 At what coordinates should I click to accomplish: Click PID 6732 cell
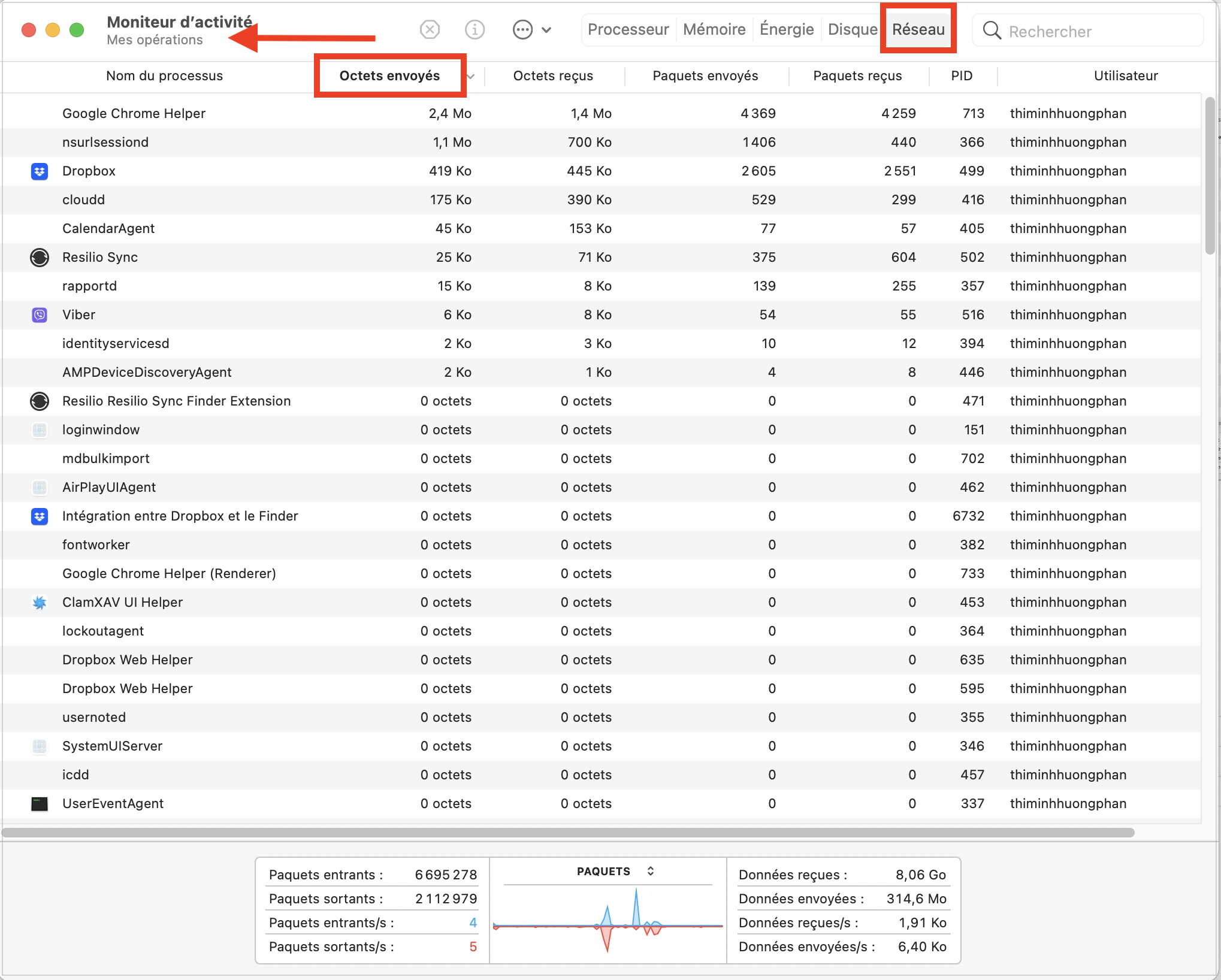click(968, 516)
